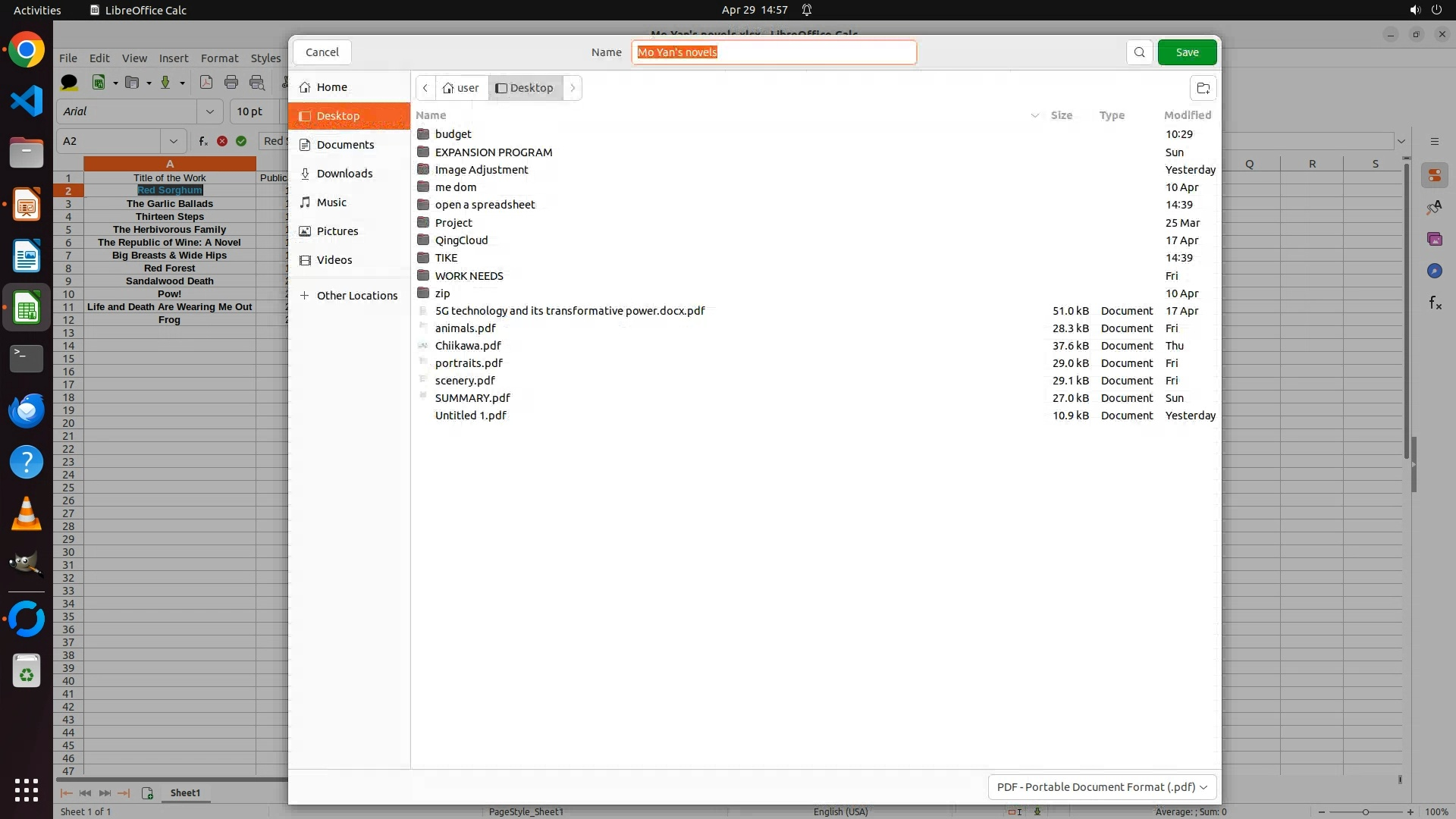Select Documents in the places sidebar
The width and height of the screenshot is (1456, 819).
[345, 145]
